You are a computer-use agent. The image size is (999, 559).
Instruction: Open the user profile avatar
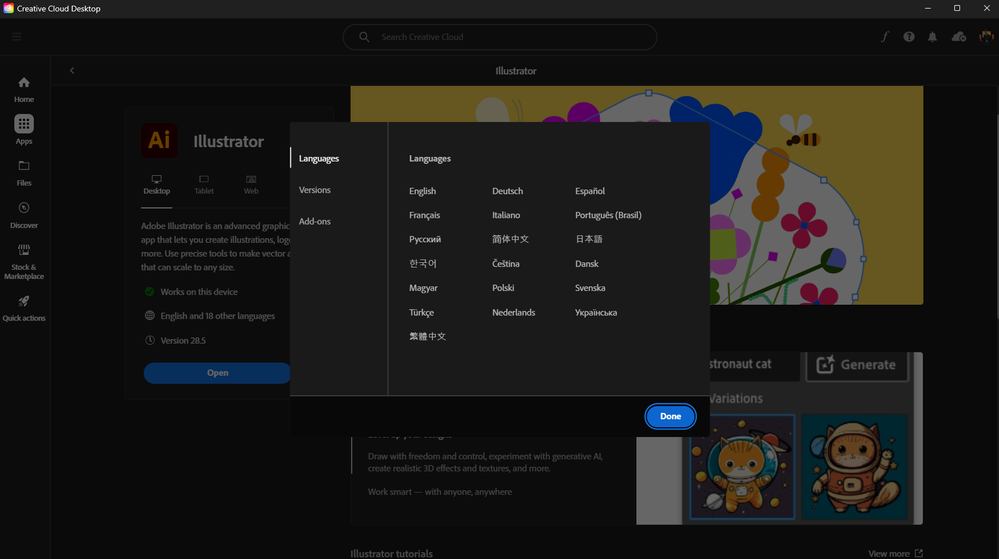[x=986, y=37]
